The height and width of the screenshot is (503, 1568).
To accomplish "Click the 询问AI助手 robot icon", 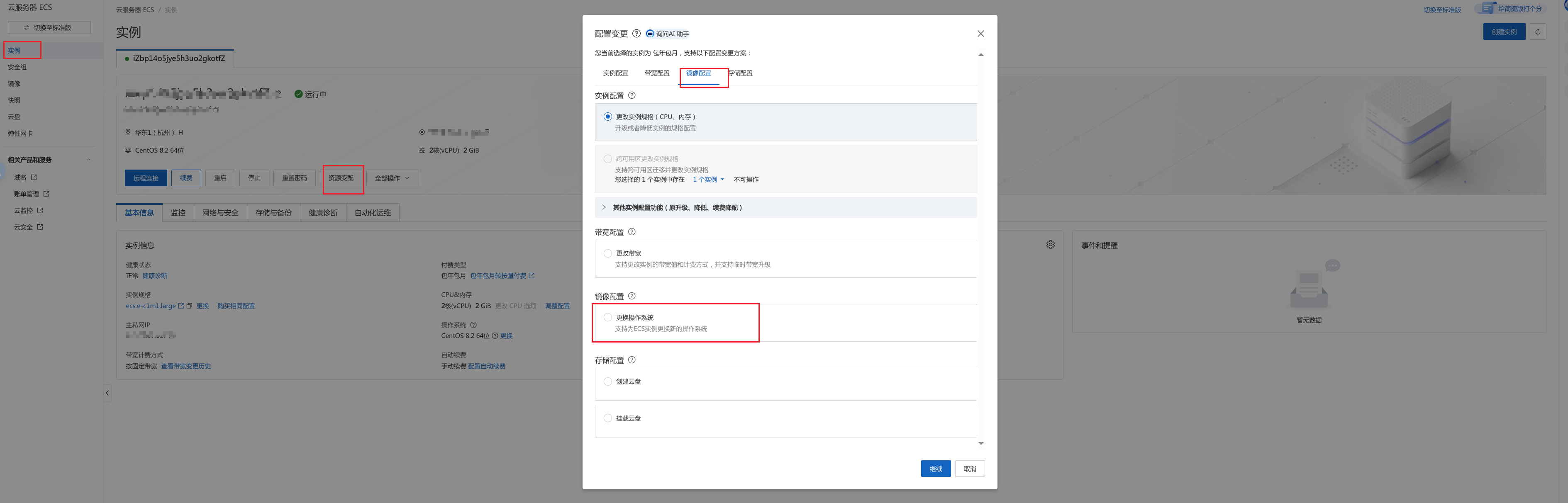I will point(650,34).
